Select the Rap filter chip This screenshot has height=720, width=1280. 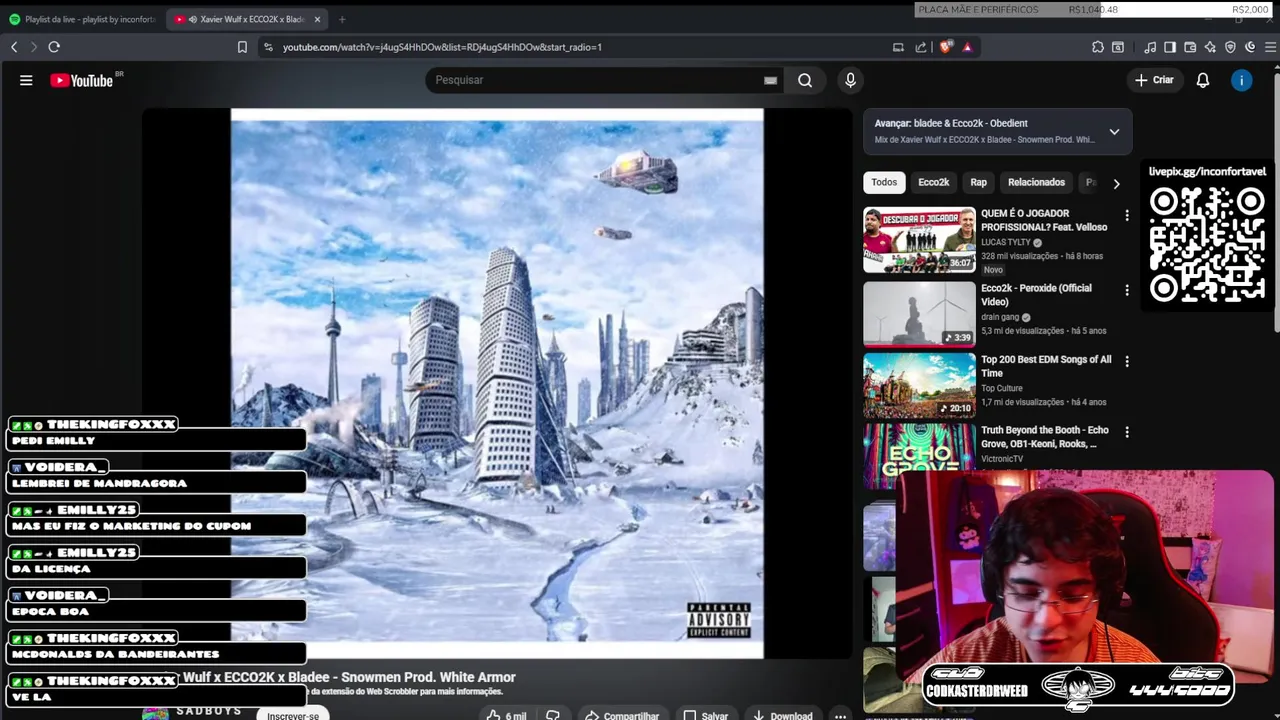[978, 182]
